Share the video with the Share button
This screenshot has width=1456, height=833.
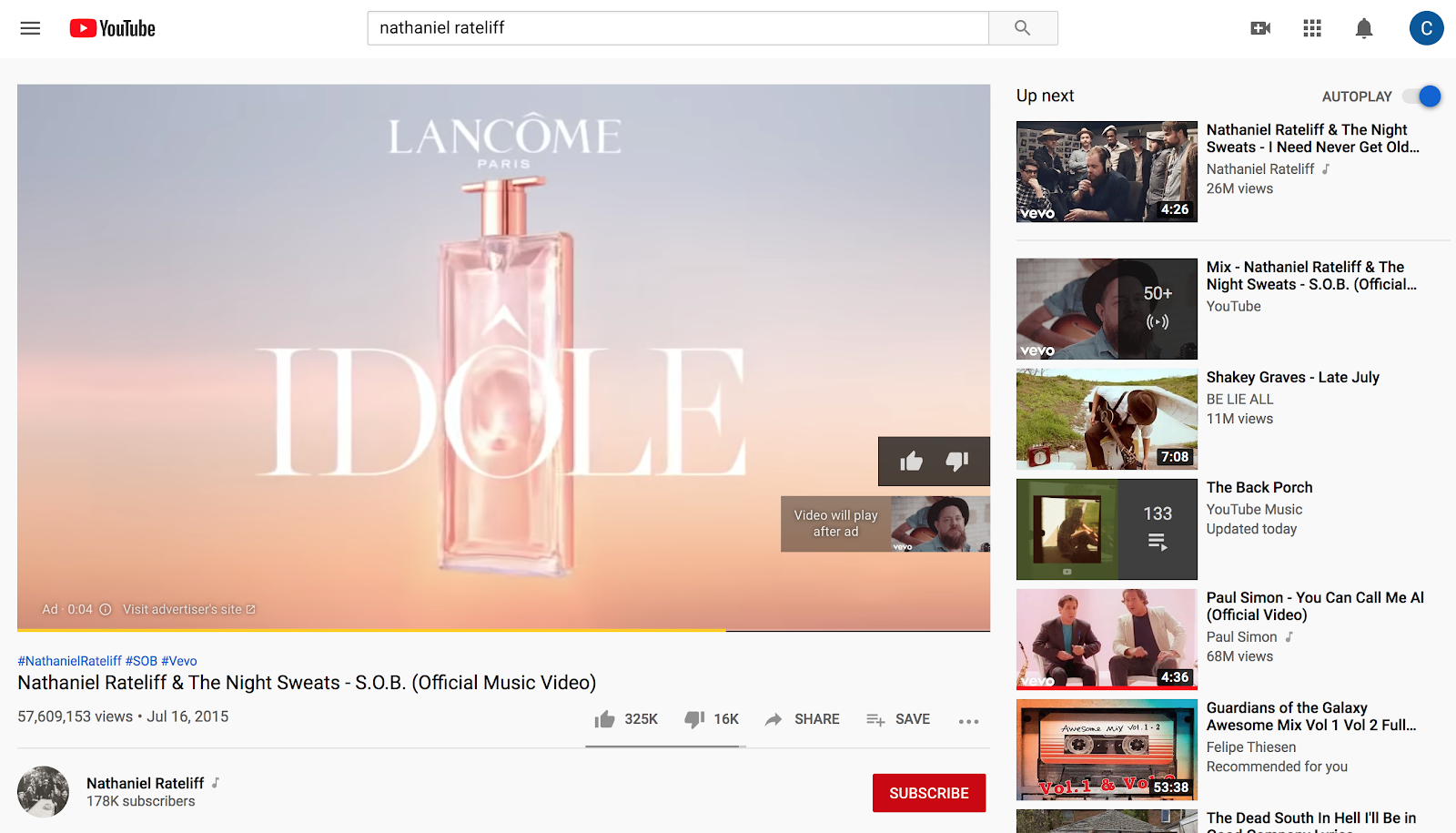tap(802, 719)
